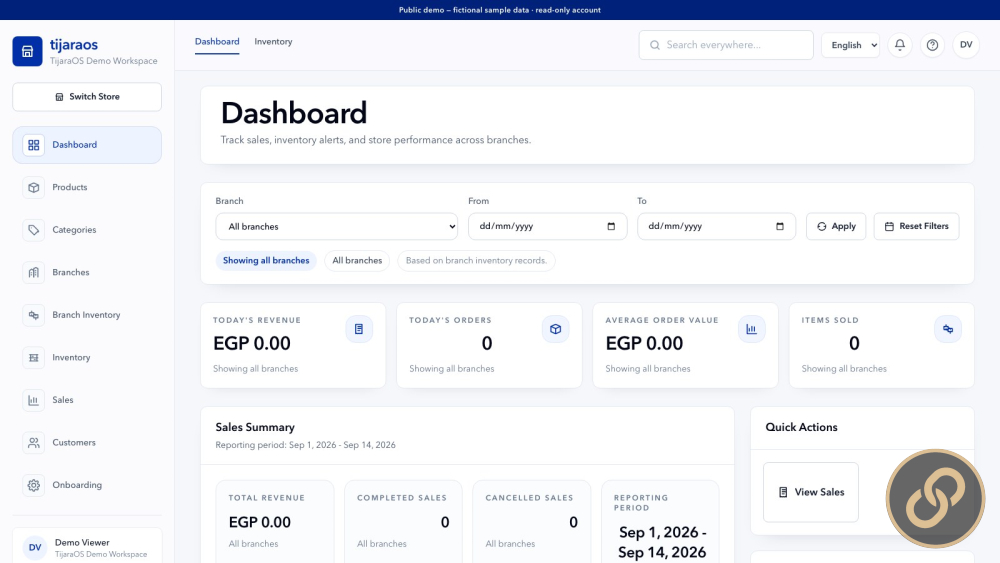Click the Apply filters button
Viewport: 1000px width, 563px height.
[836, 226]
